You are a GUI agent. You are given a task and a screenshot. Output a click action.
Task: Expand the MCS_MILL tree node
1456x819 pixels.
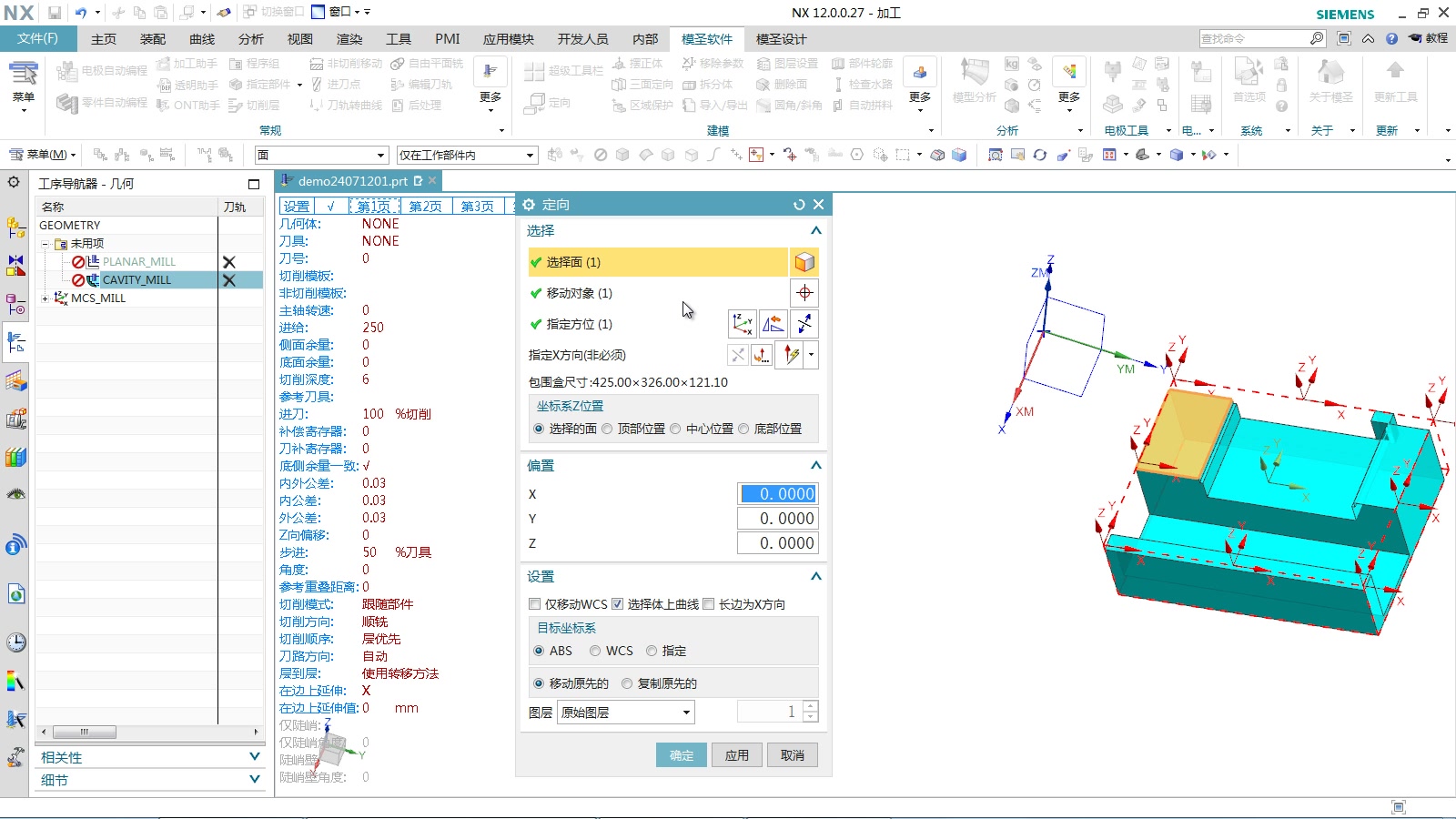tap(45, 298)
